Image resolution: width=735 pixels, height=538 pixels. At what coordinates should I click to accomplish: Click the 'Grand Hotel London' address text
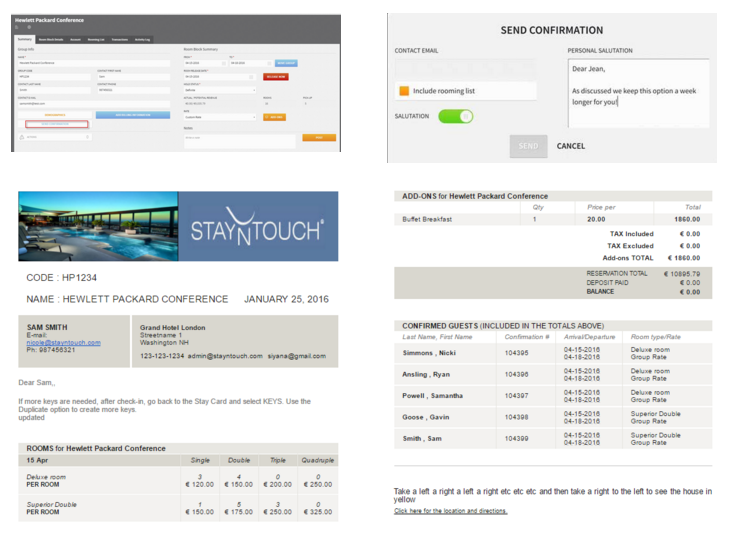coord(172,328)
